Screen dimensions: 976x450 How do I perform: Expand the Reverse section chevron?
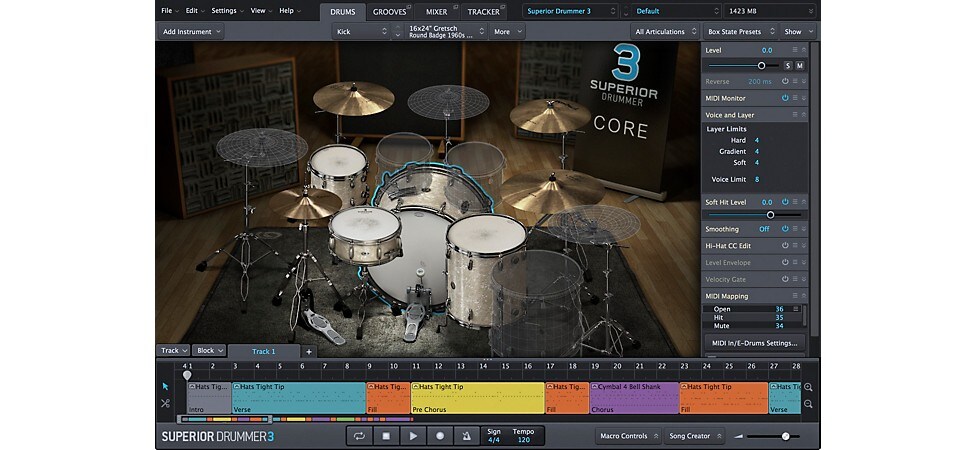point(804,82)
